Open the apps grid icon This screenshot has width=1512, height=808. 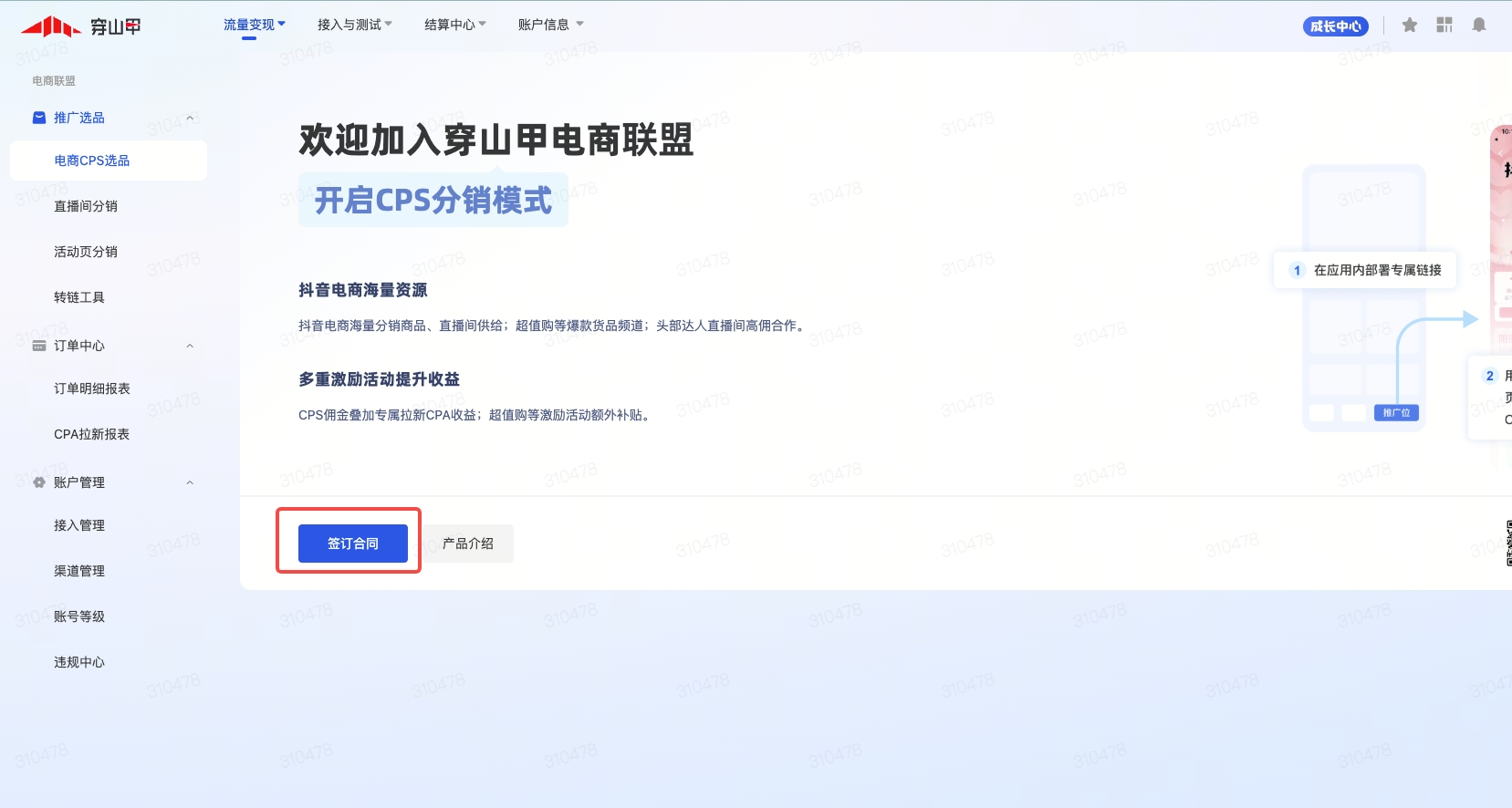click(1444, 26)
